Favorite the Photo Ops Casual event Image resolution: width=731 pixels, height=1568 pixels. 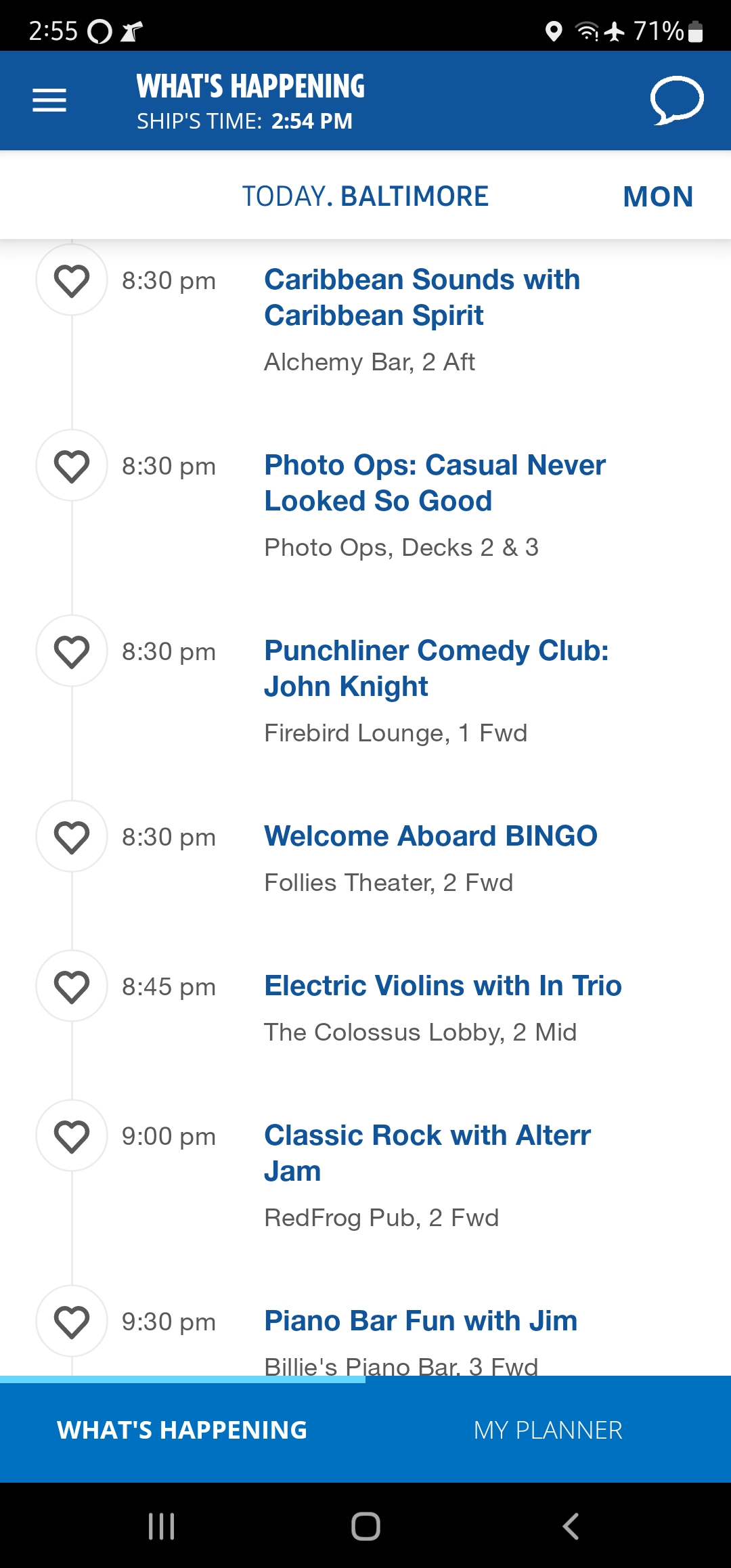[72, 465]
